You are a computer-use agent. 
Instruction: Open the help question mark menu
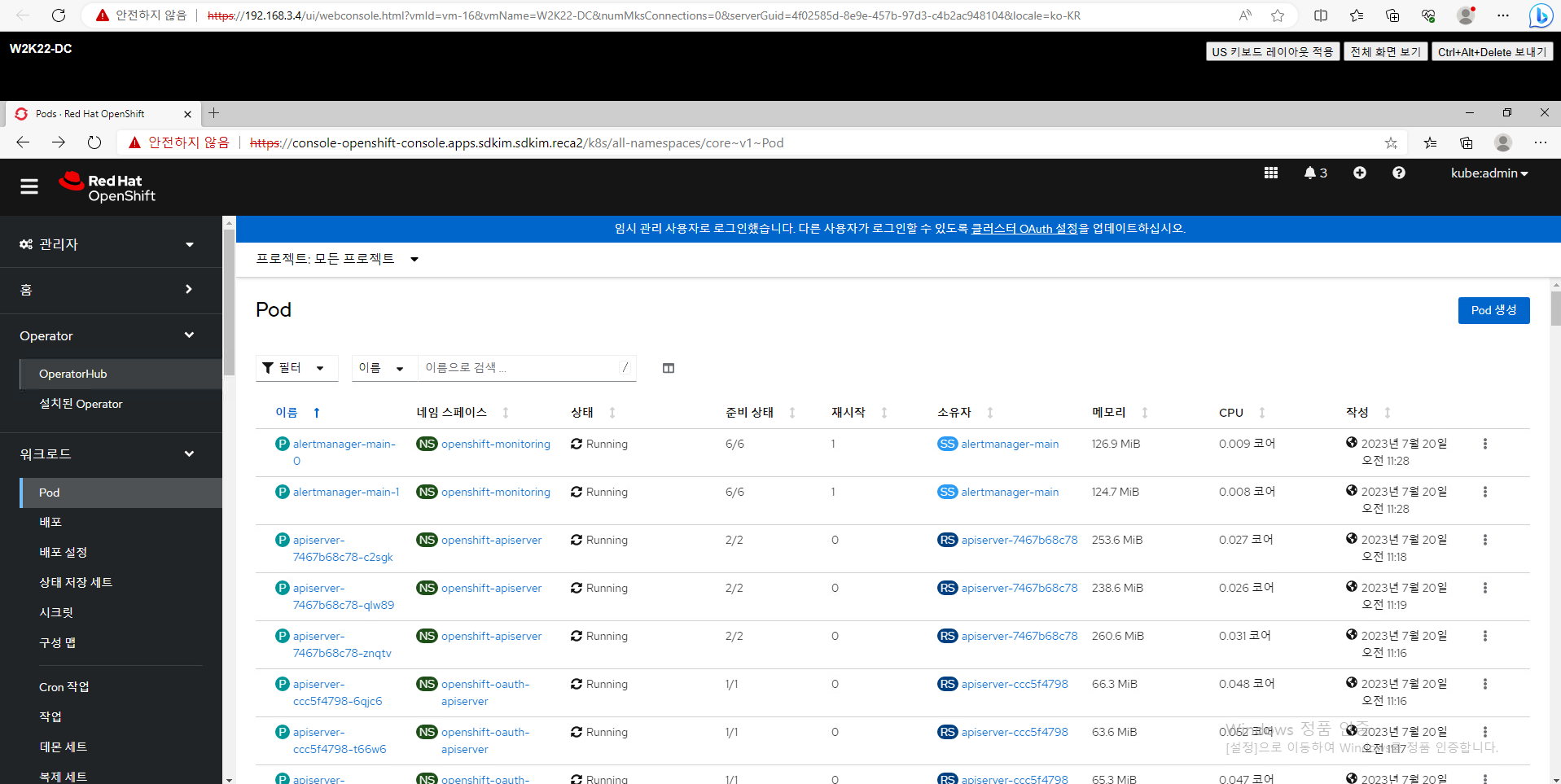click(1399, 173)
